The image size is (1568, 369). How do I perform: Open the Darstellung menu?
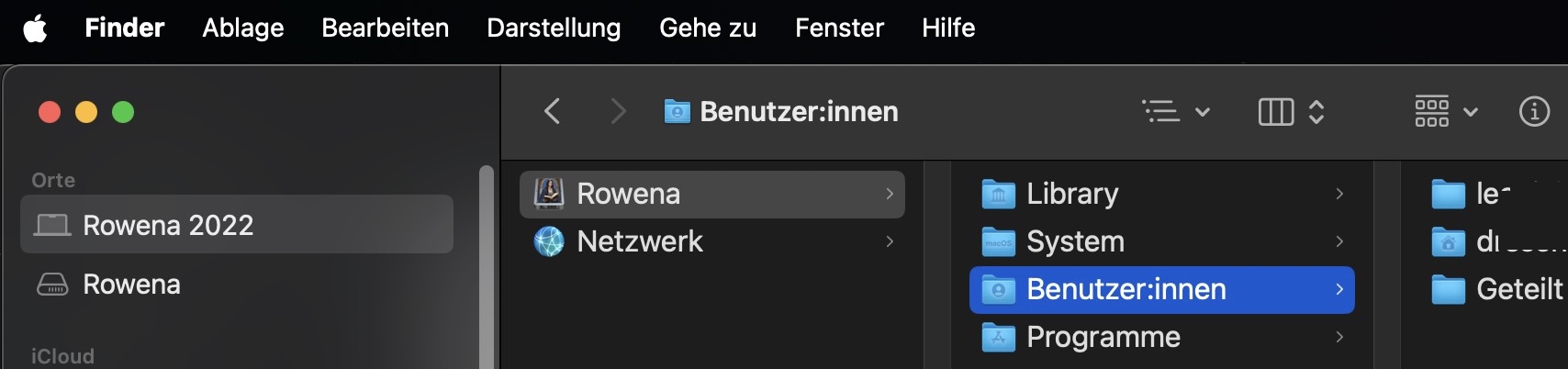(x=554, y=28)
